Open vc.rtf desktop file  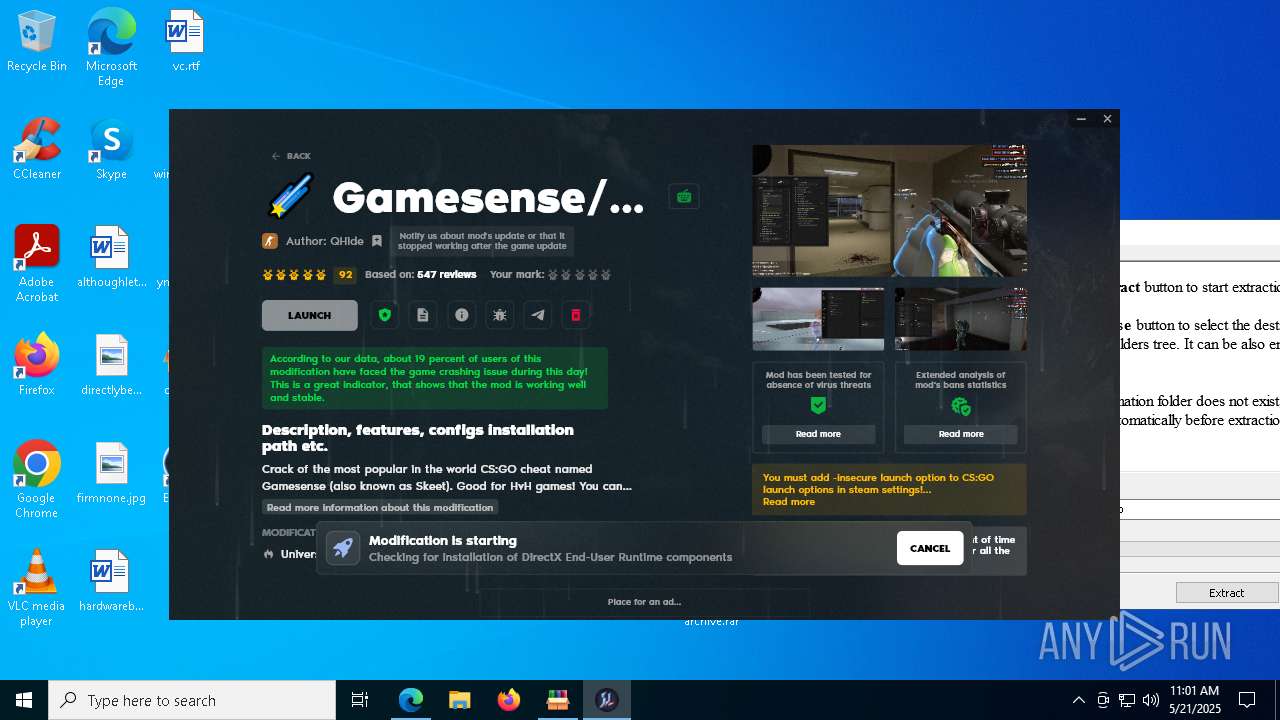[x=185, y=42]
